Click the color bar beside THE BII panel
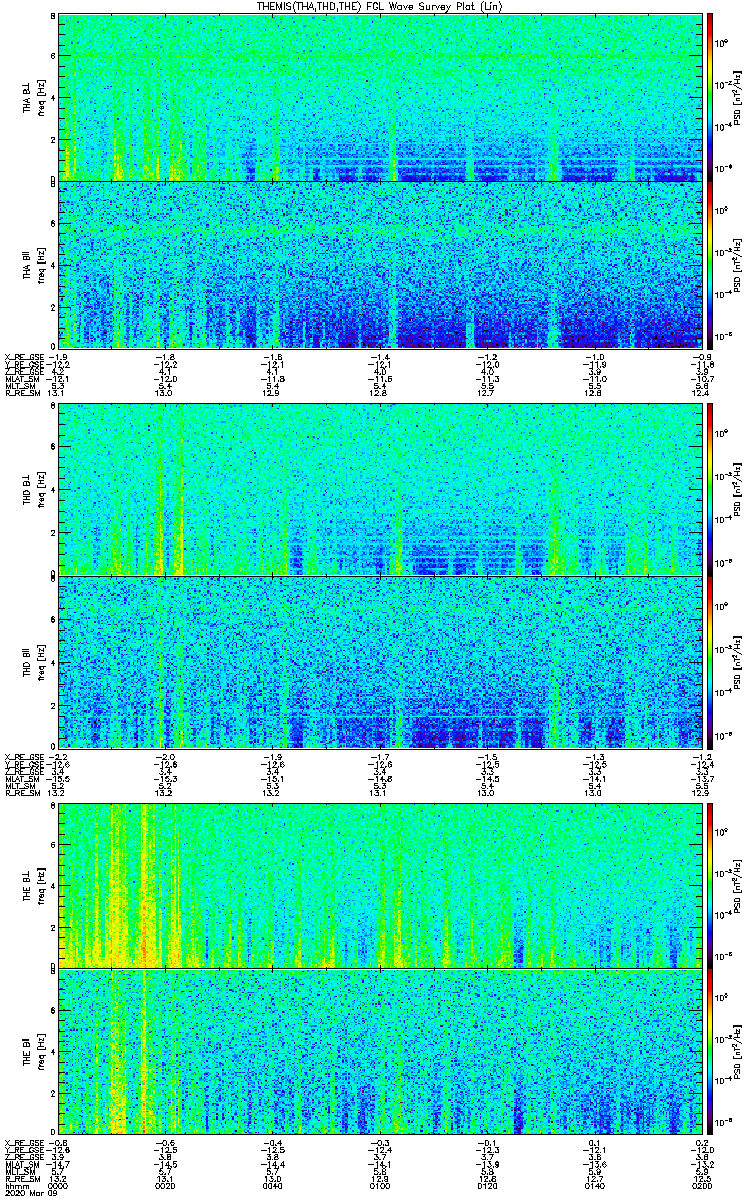Image resolution: width=750 pixels, height=1200 pixels. point(710,1053)
